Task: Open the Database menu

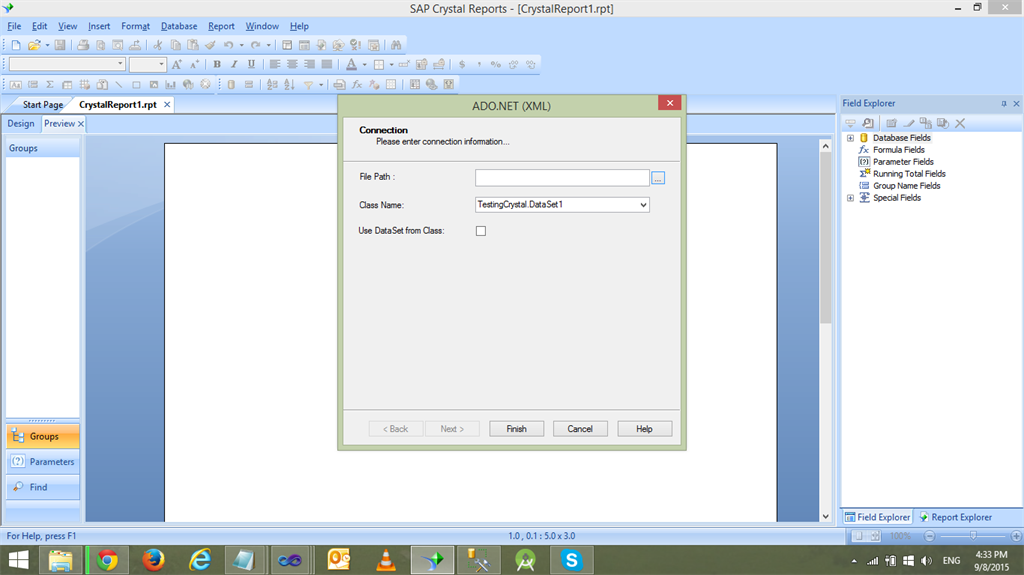Action: pos(179,26)
